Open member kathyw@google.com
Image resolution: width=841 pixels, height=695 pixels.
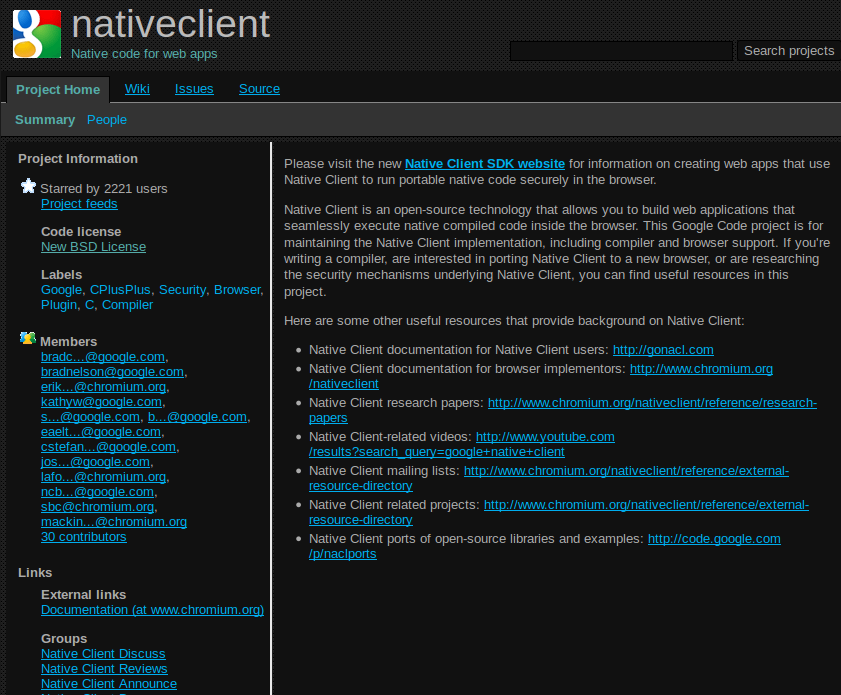pos(101,402)
